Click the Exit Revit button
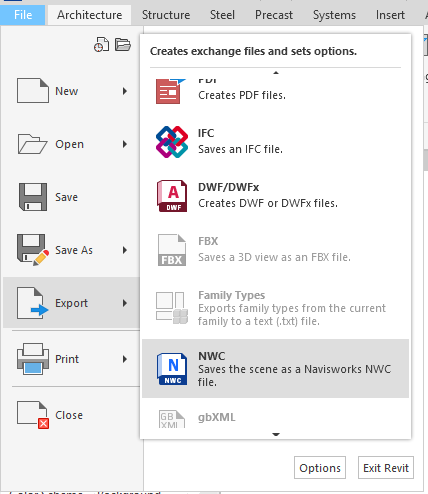Screen dimensions: 428x494 pyautogui.click(x=386, y=468)
